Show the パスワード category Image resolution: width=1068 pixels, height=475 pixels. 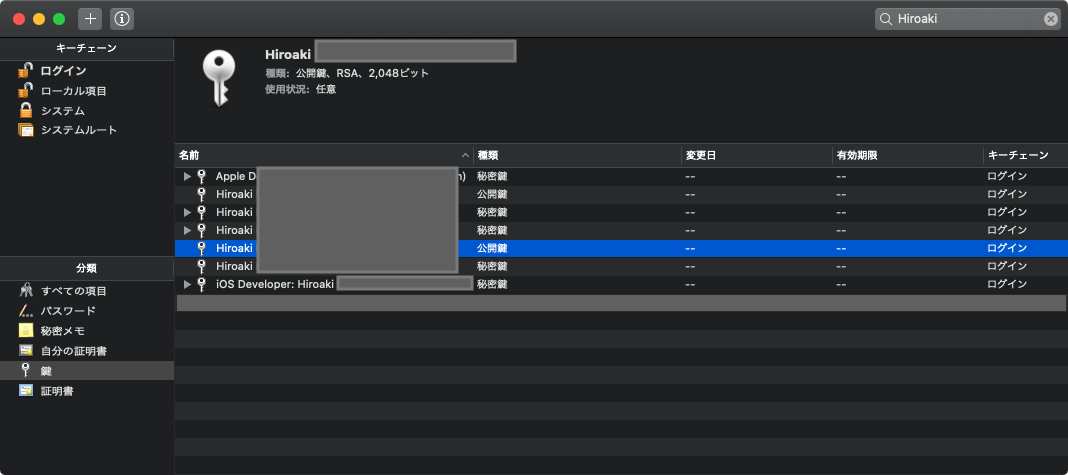(68, 311)
